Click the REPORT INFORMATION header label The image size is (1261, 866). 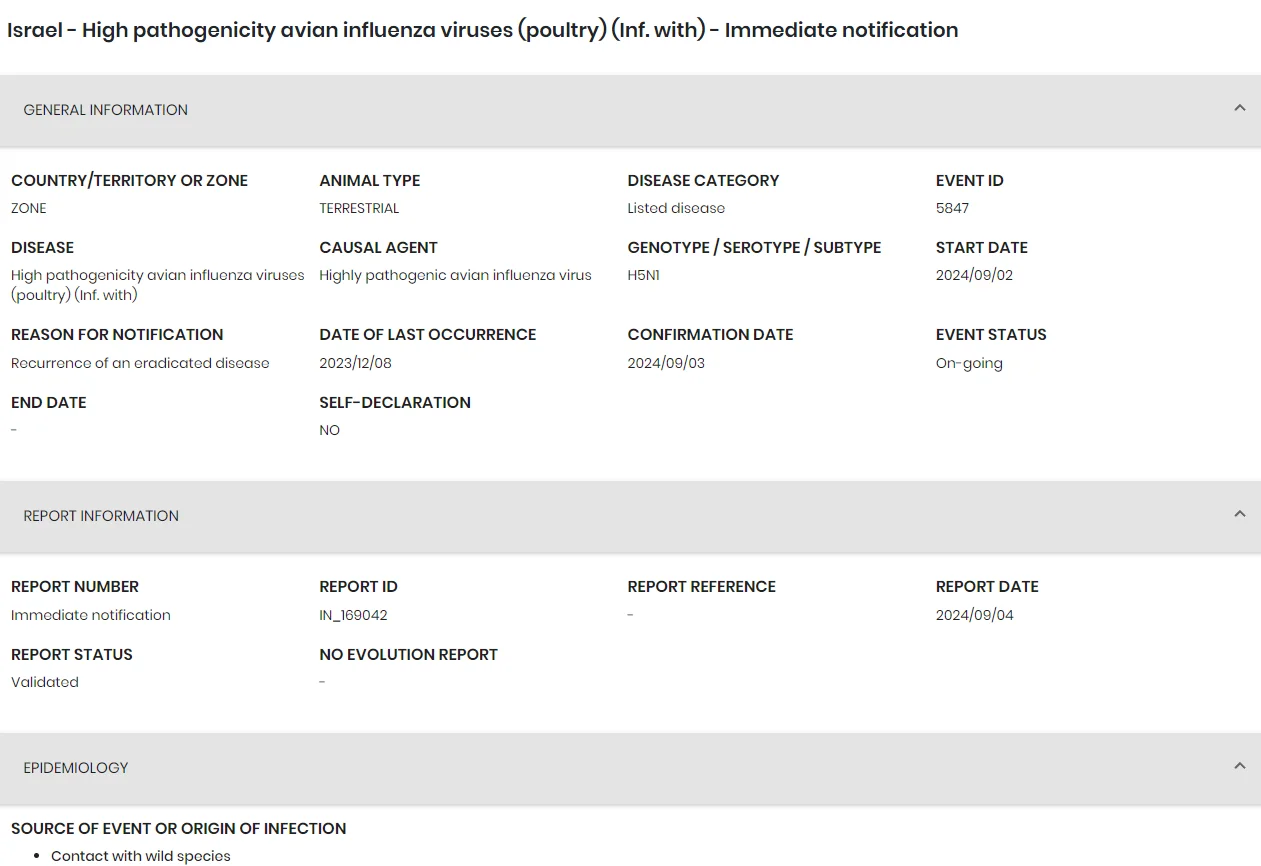(x=101, y=516)
